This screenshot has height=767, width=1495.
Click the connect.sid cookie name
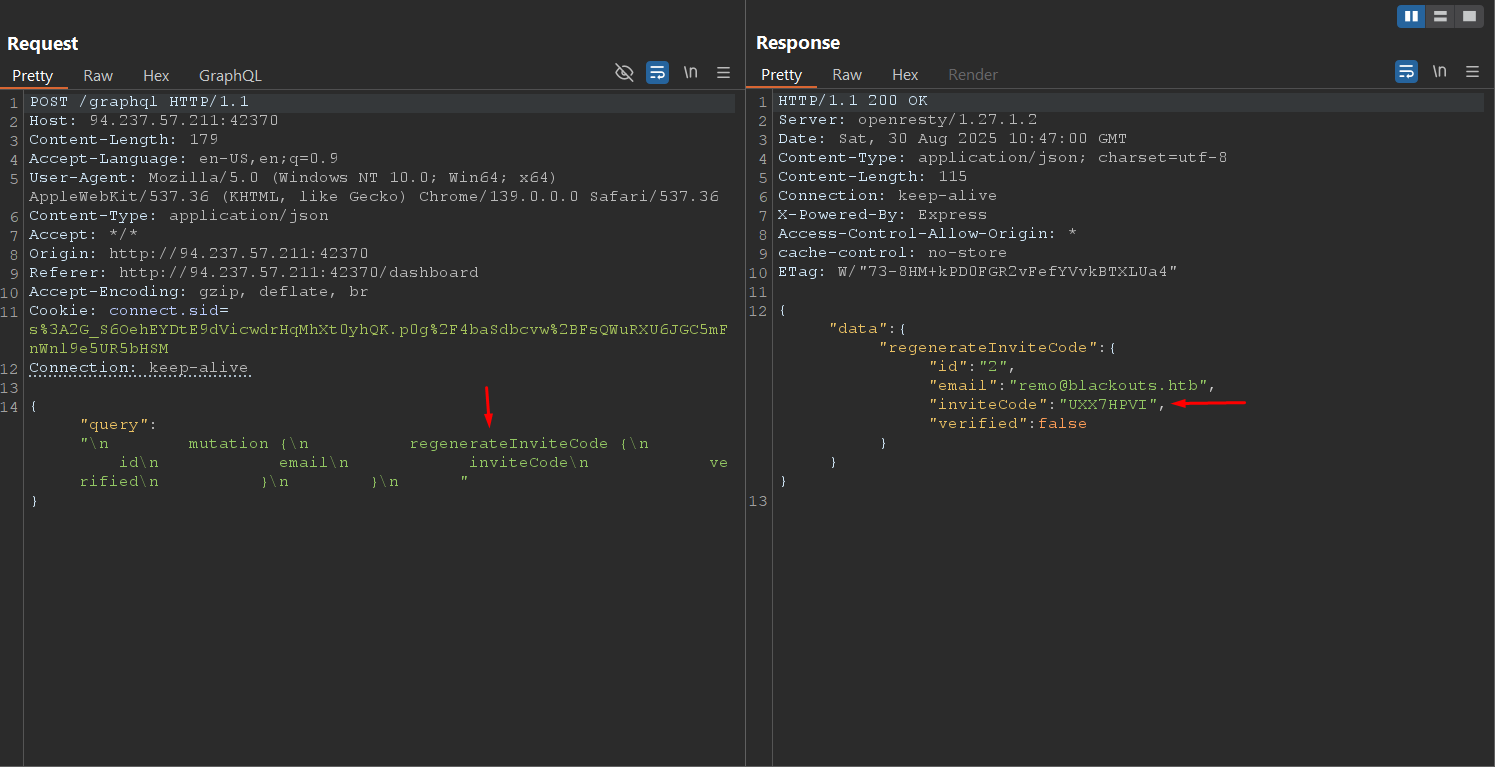click(164, 311)
